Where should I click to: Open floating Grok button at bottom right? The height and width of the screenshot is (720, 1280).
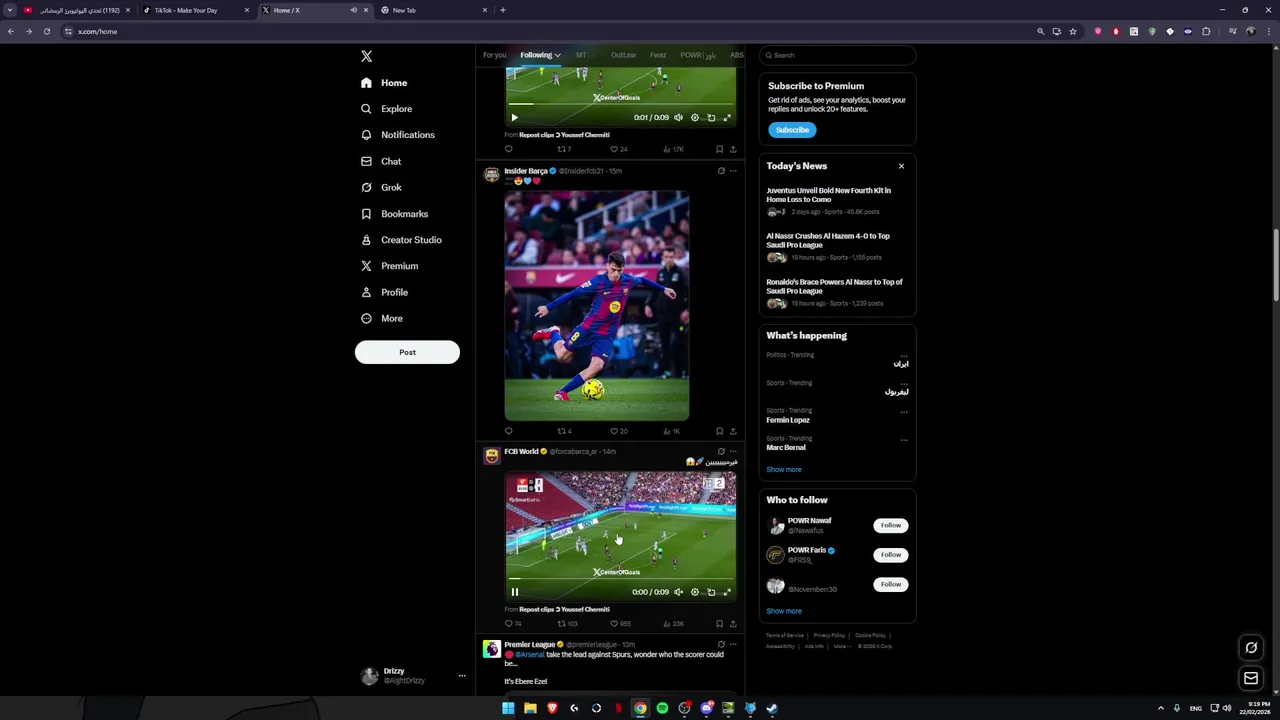(x=1251, y=648)
